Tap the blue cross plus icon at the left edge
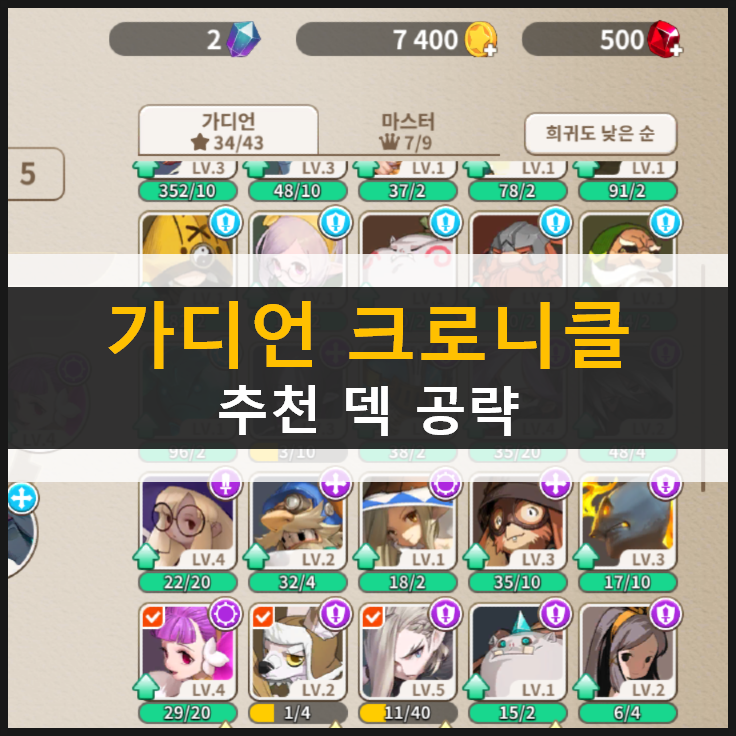Screen dimensions: 736x736 click(22, 498)
